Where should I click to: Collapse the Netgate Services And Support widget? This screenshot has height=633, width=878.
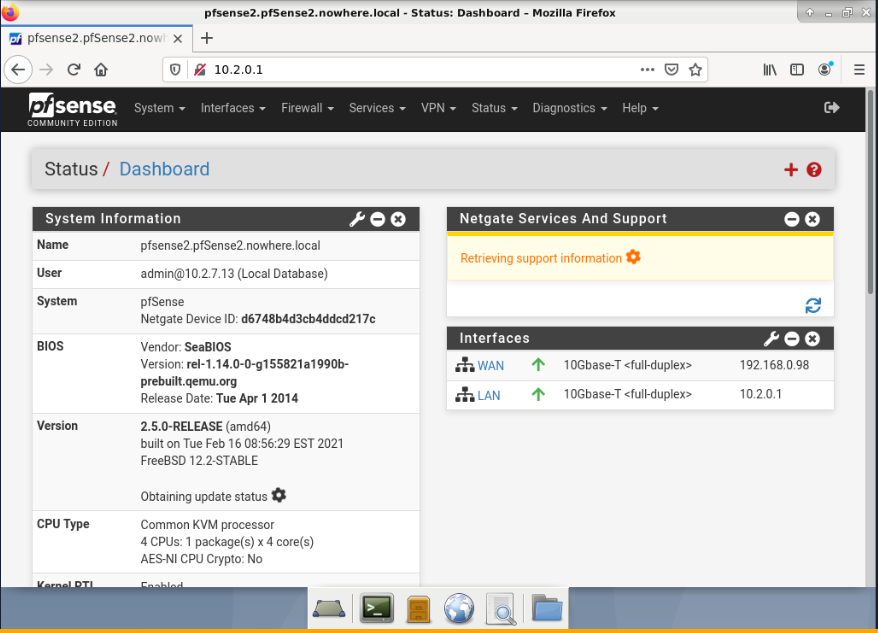point(792,219)
